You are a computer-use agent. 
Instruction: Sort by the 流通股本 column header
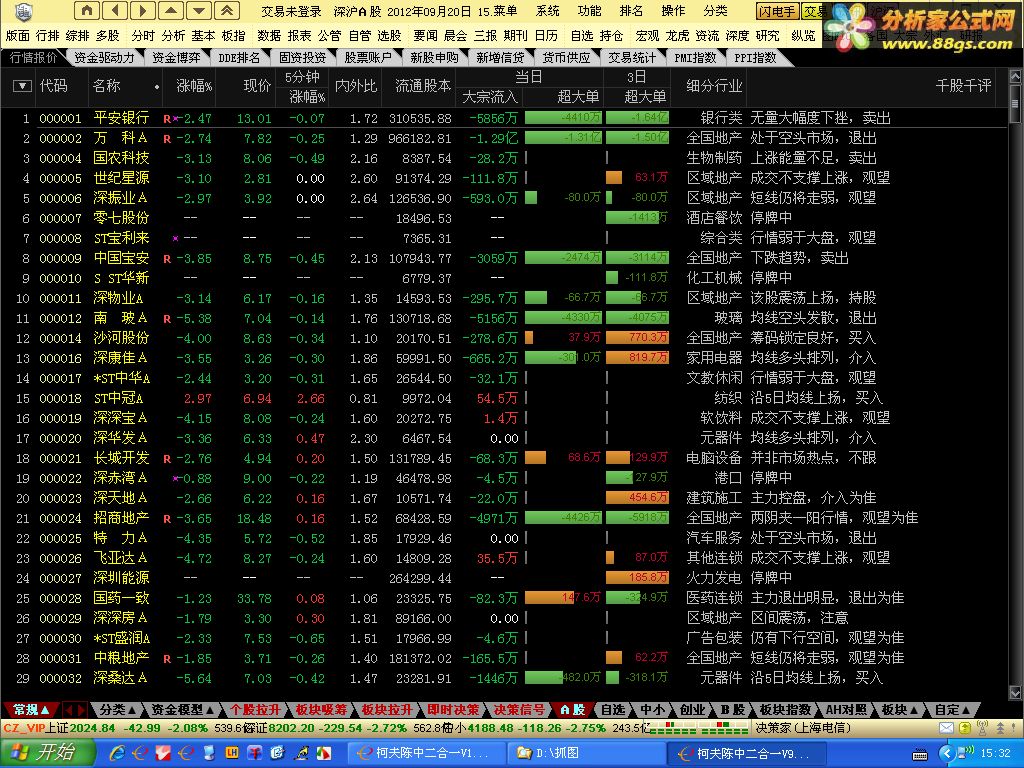(x=423, y=86)
